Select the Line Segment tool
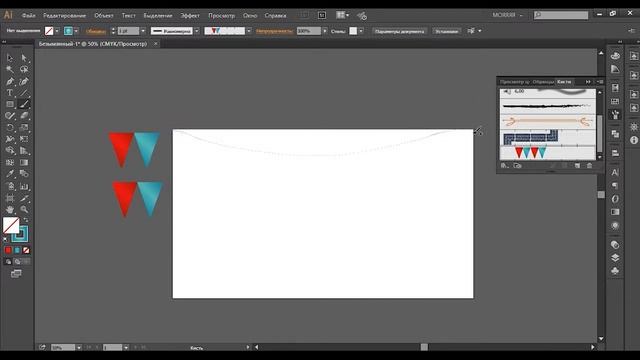This screenshot has height=360, width=640. point(24,93)
